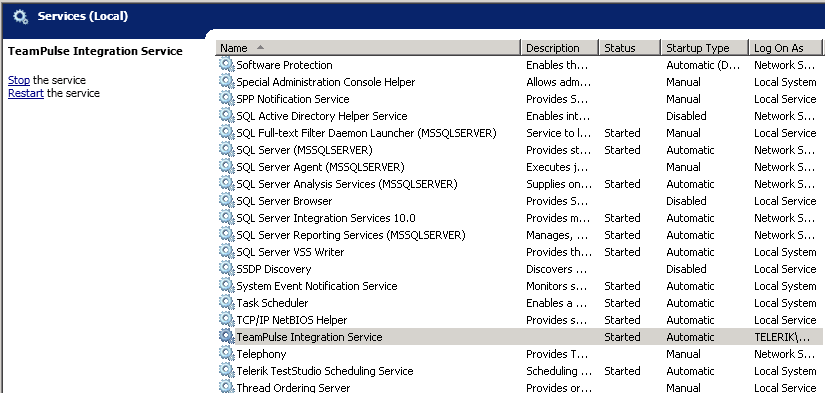The width and height of the screenshot is (825, 393).
Task: Click 'Scheduling ...' description of Telerik TestStudio
Action: pos(559,371)
